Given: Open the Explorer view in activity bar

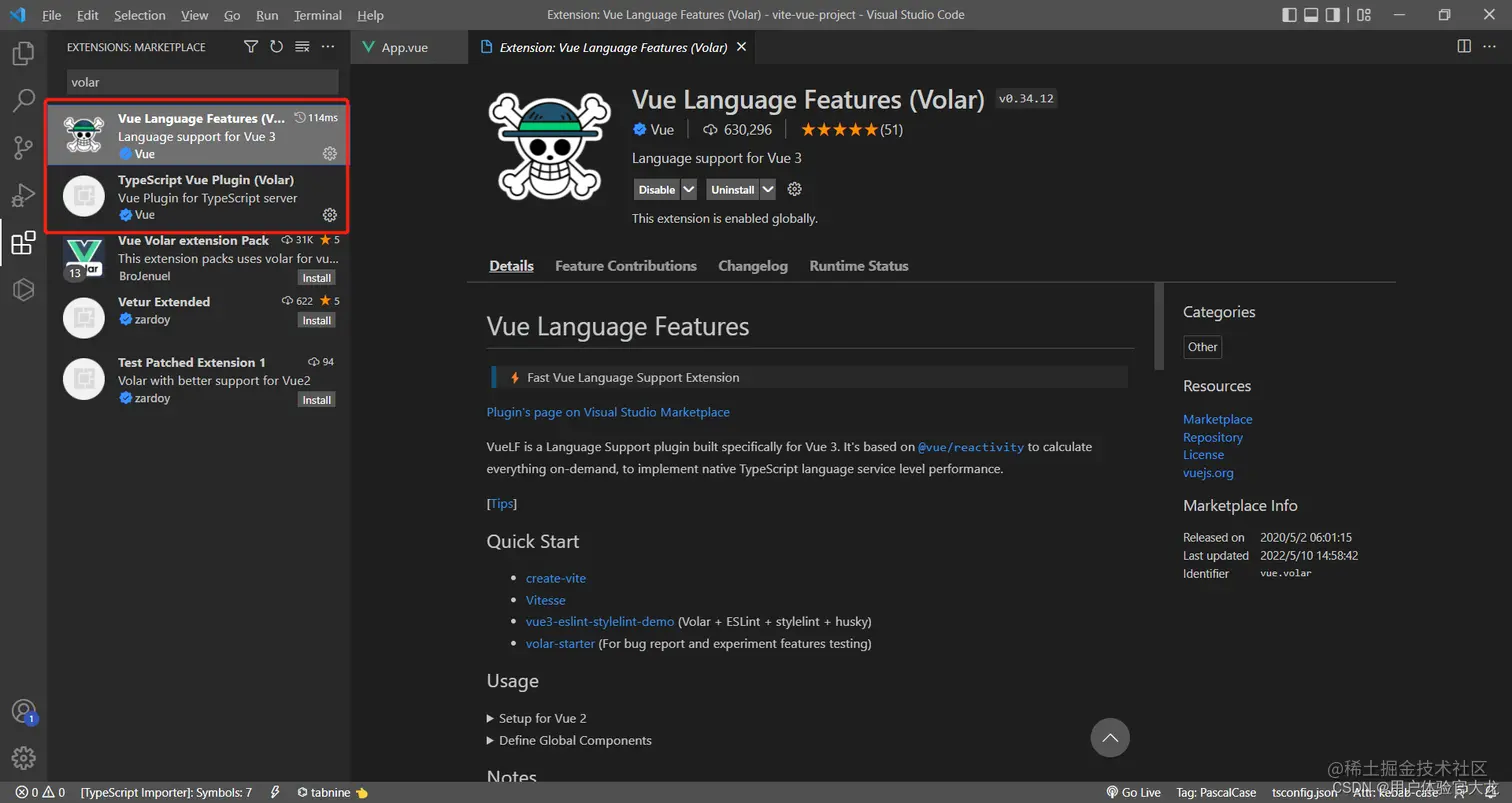Looking at the screenshot, I should click(x=23, y=54).
